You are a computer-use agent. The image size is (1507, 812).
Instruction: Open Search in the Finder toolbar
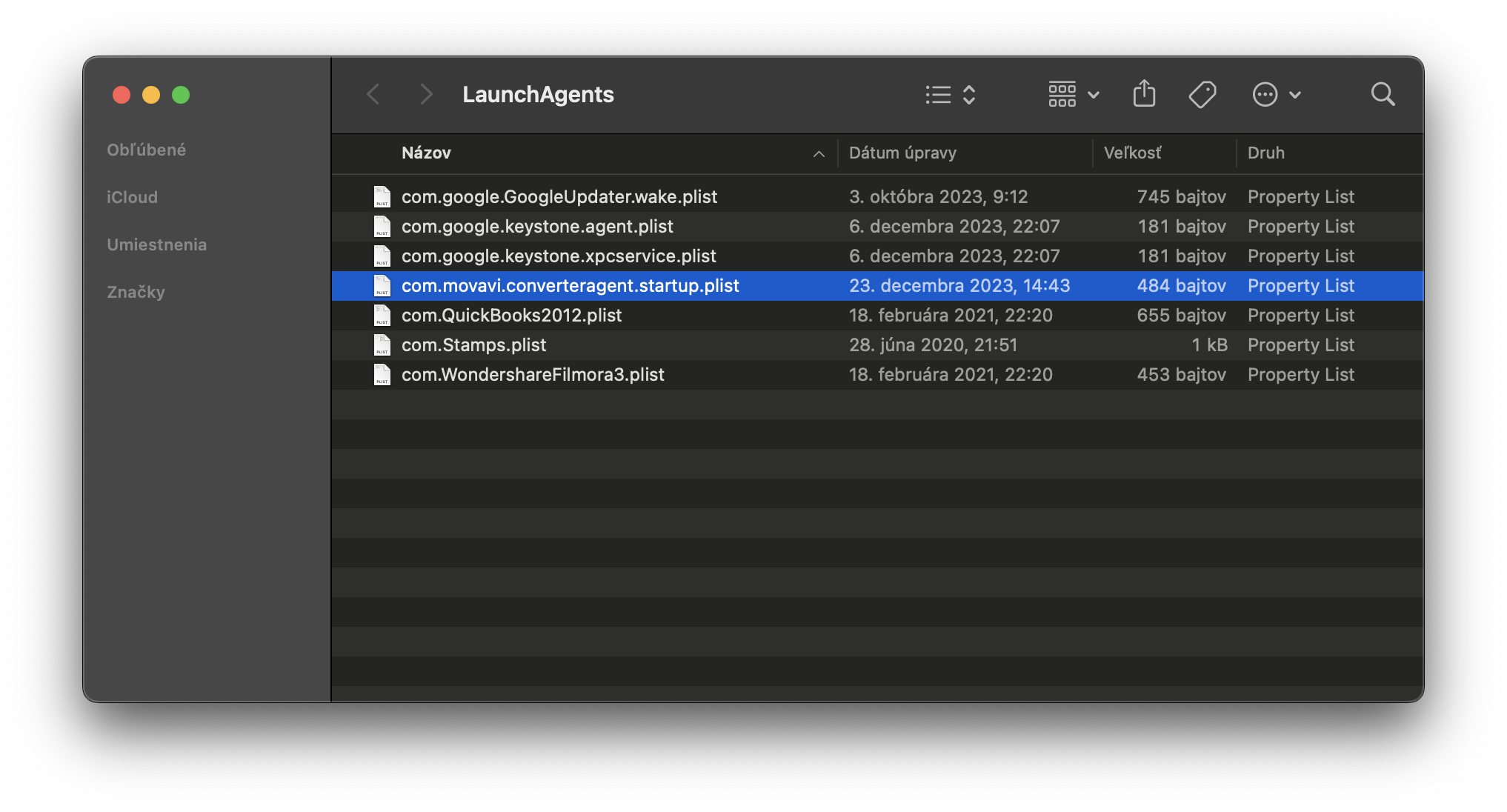tap(1383, 94)
